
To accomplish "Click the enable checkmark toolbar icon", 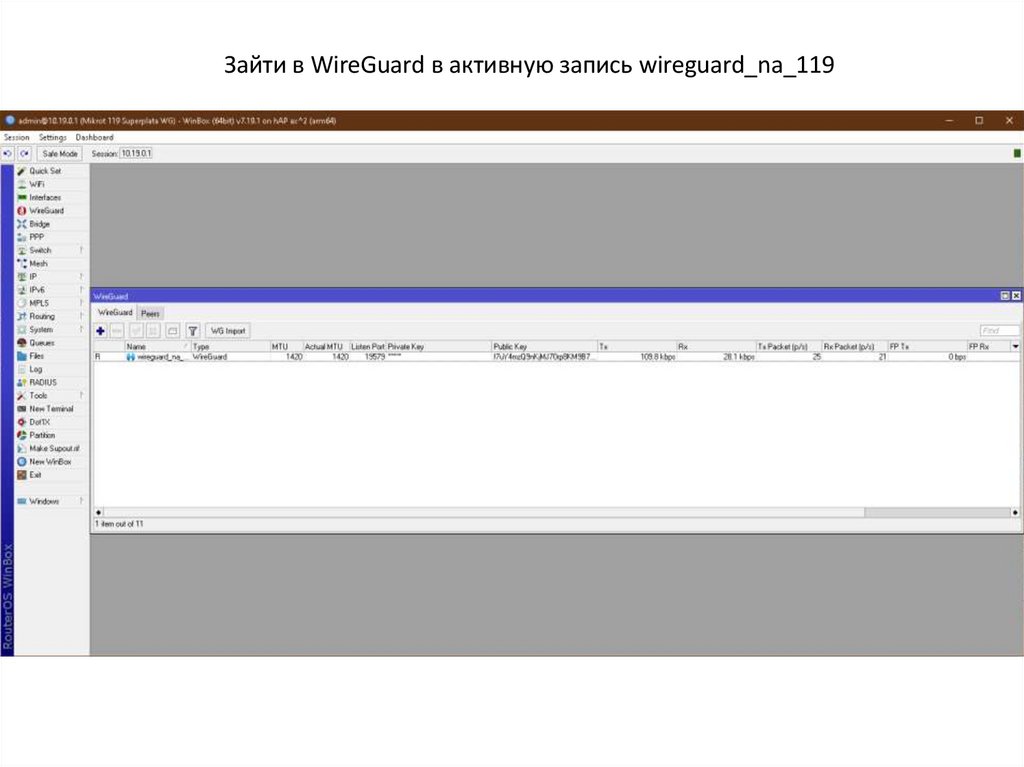I will (x=136, y=331).
